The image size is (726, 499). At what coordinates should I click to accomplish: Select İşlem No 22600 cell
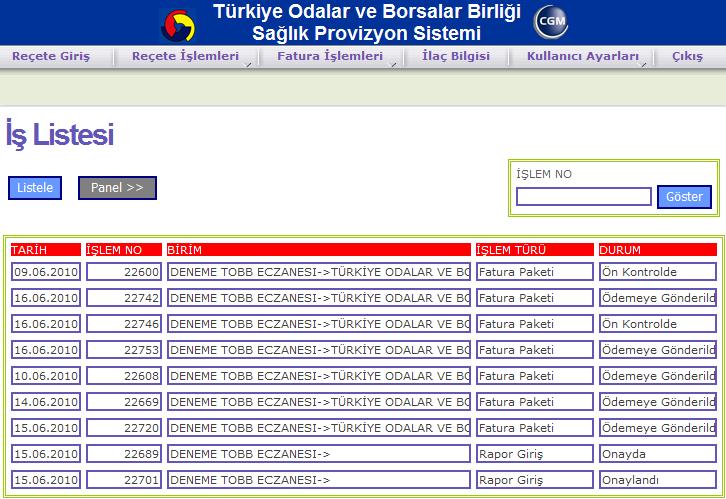click(124, 272)
